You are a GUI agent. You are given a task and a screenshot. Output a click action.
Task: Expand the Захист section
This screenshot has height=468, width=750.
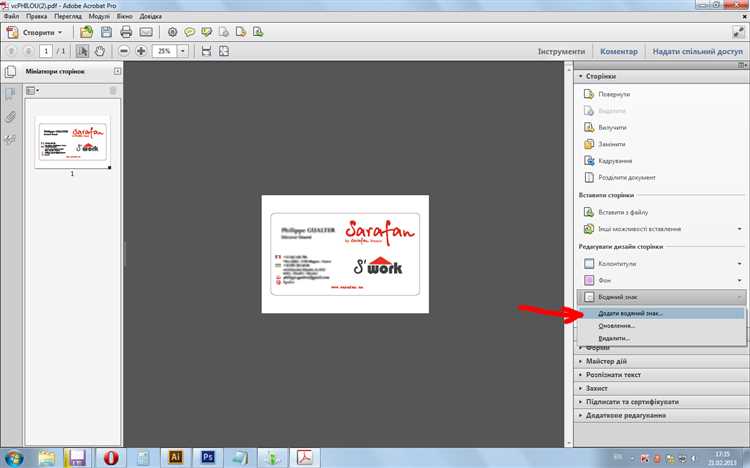[661, 388]
